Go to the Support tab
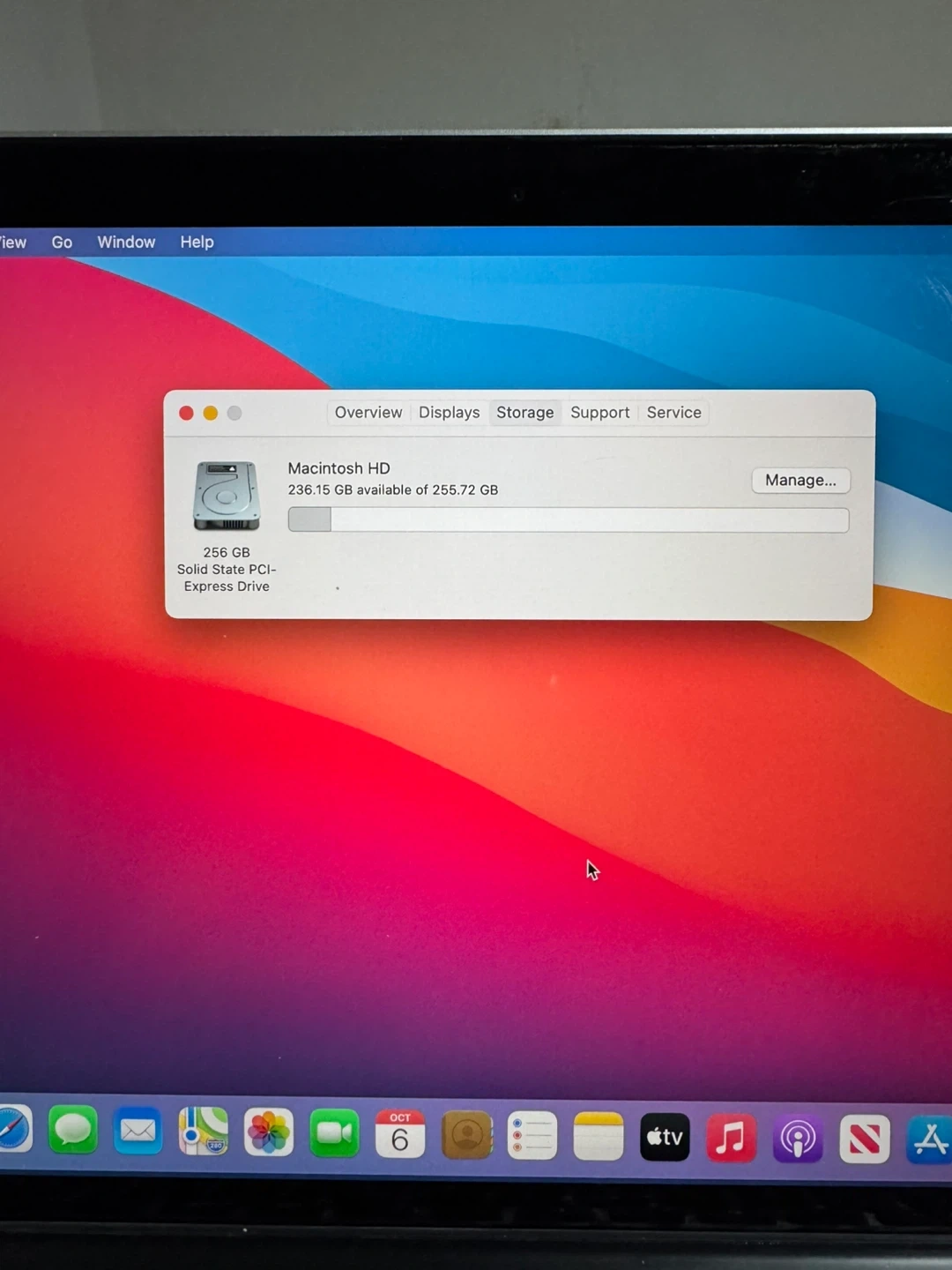Viewport: 952px width, 1270px height. tap(599, 413)
